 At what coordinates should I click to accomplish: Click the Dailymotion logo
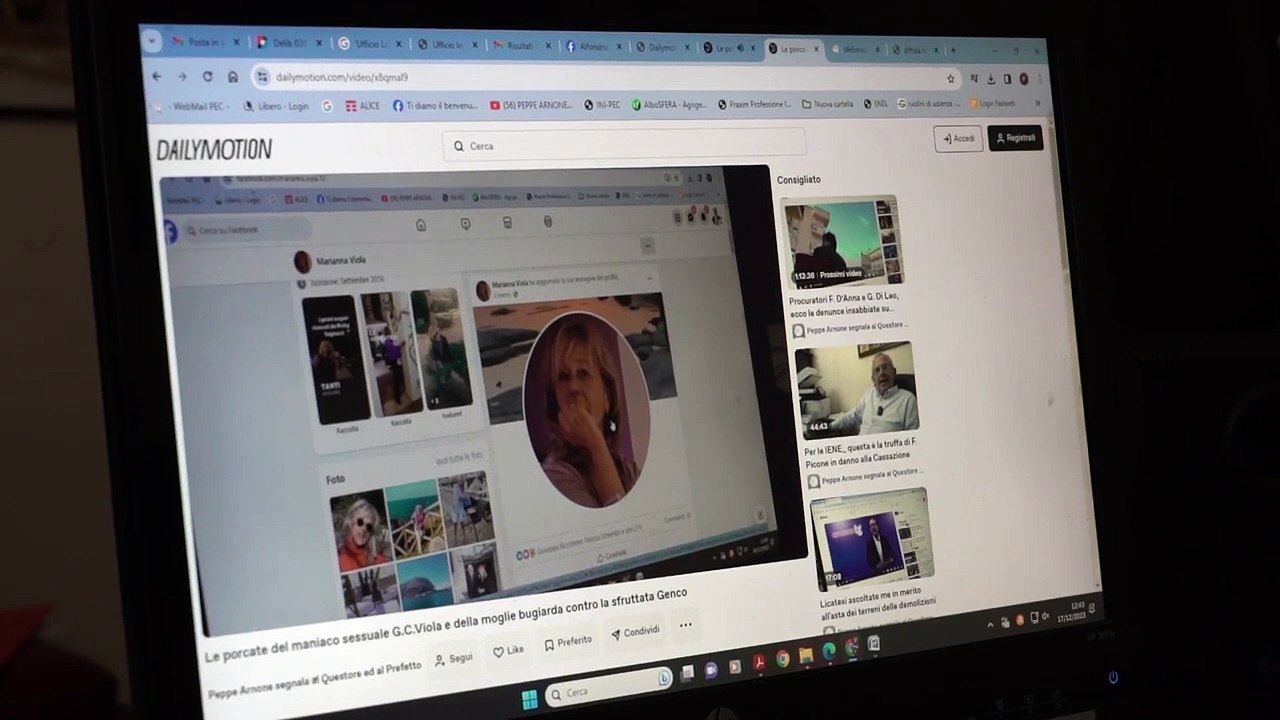coord(214,150)
